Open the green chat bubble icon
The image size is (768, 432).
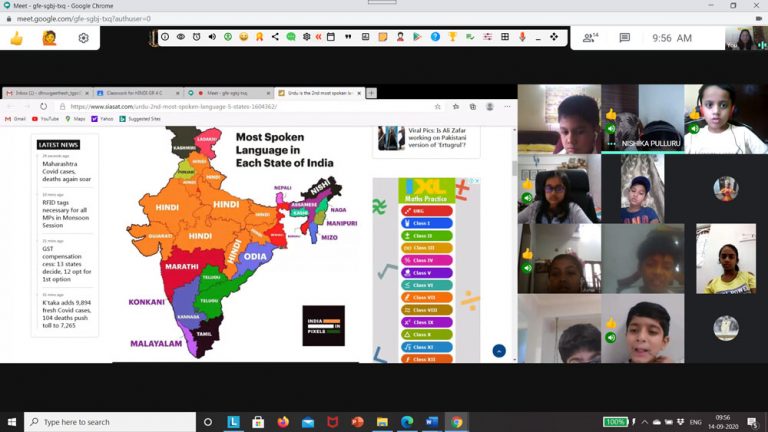tap(291, 37)
